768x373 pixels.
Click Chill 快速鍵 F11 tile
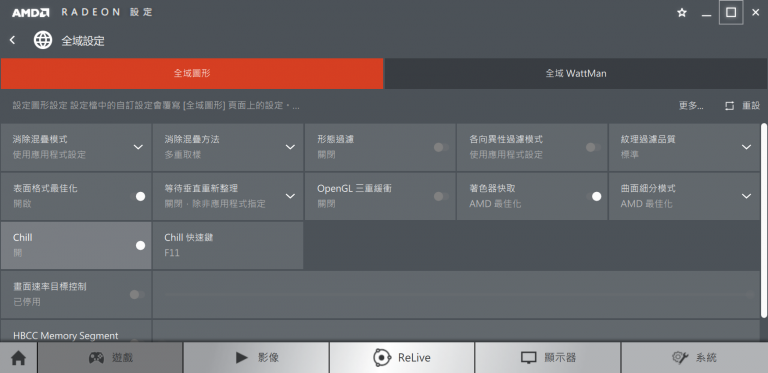coord(228,245)
